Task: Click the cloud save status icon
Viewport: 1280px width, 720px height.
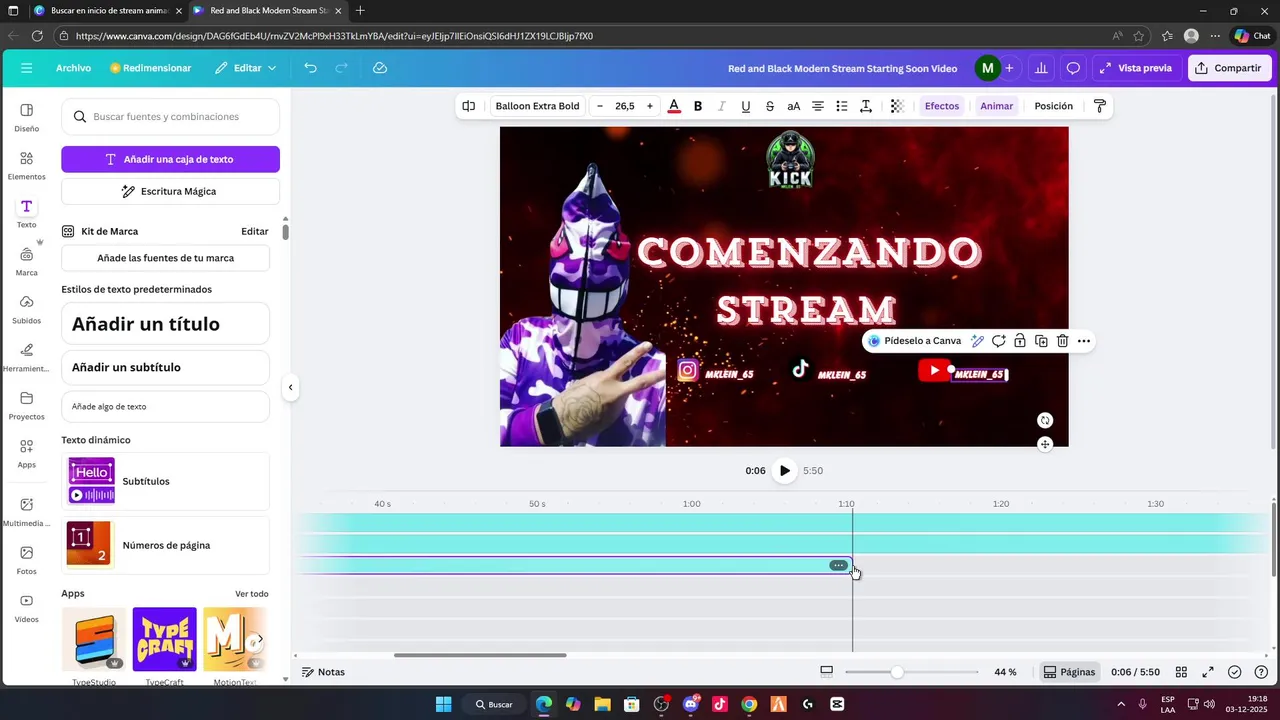Action: coord(380,68)
